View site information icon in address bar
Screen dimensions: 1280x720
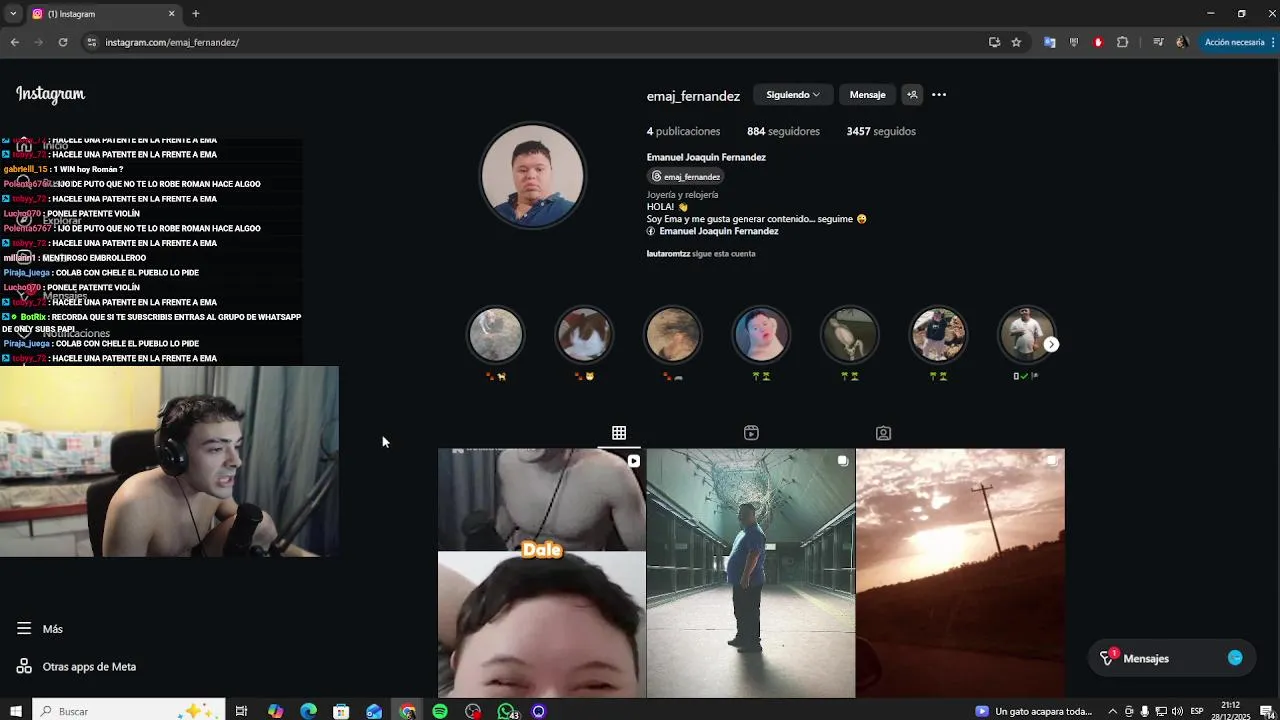pyautogui.click(x=91, y=42)
